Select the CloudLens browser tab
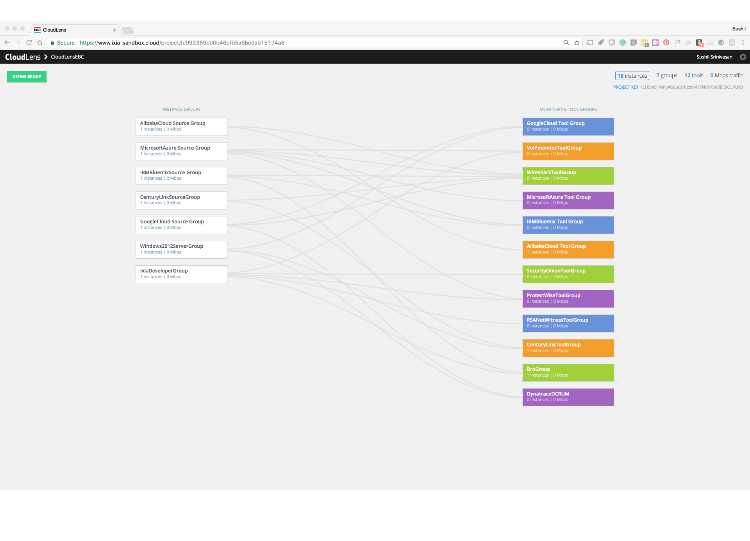Image resolution: width=750 pixels, height=541 pixels. [x=76, y=30]
